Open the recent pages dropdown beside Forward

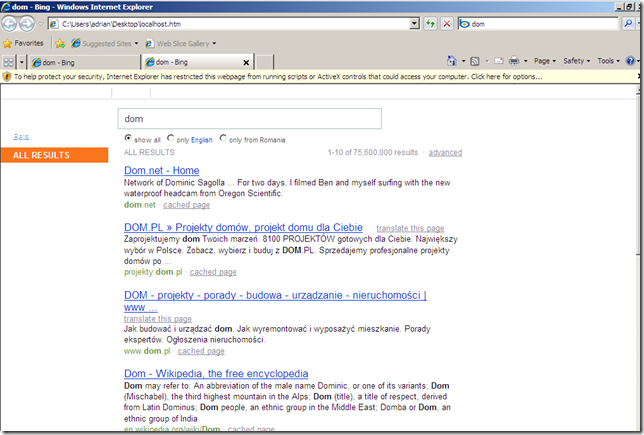tap(40, 24)
